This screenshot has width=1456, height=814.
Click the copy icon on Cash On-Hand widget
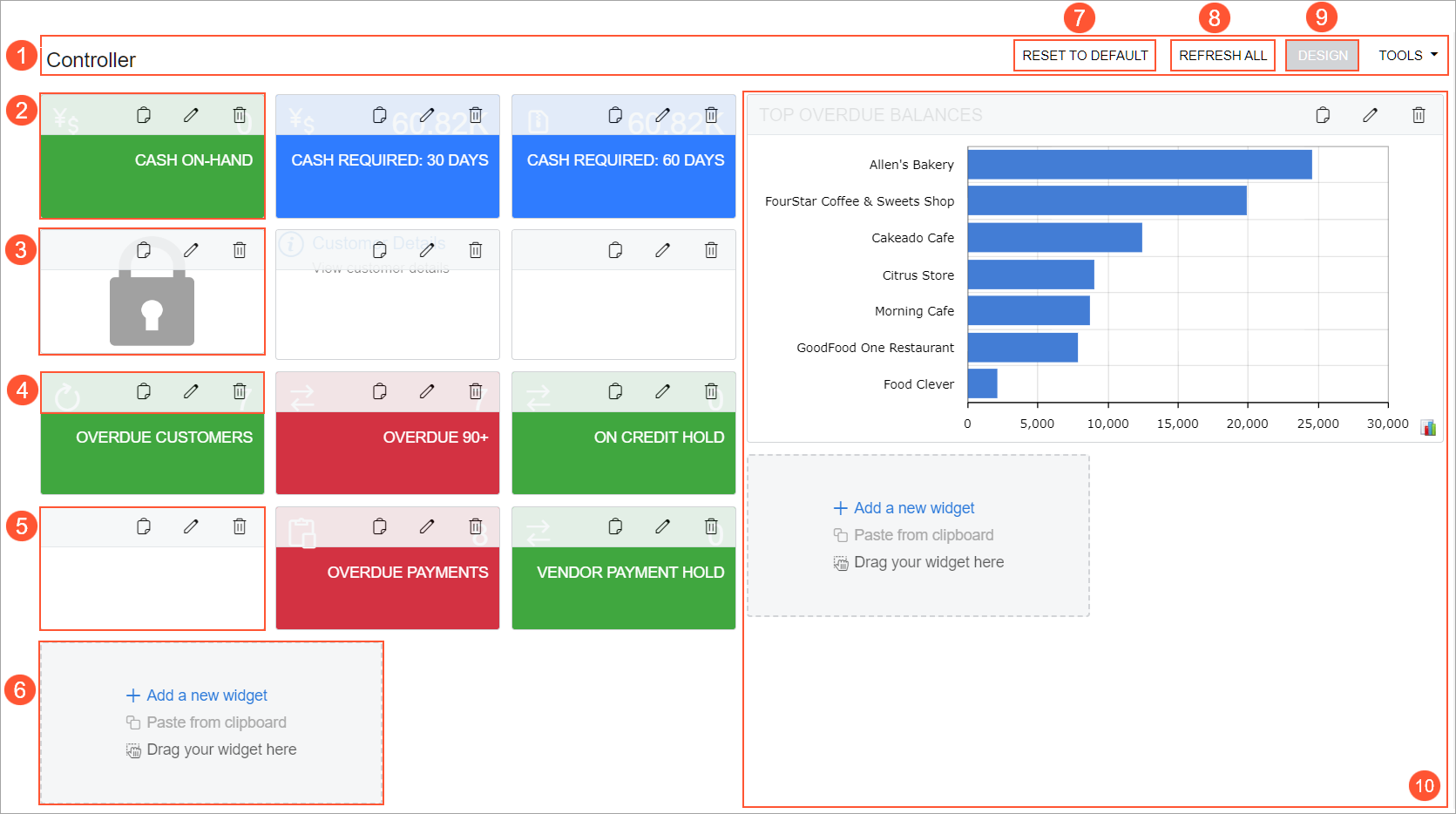coord(144,115)
